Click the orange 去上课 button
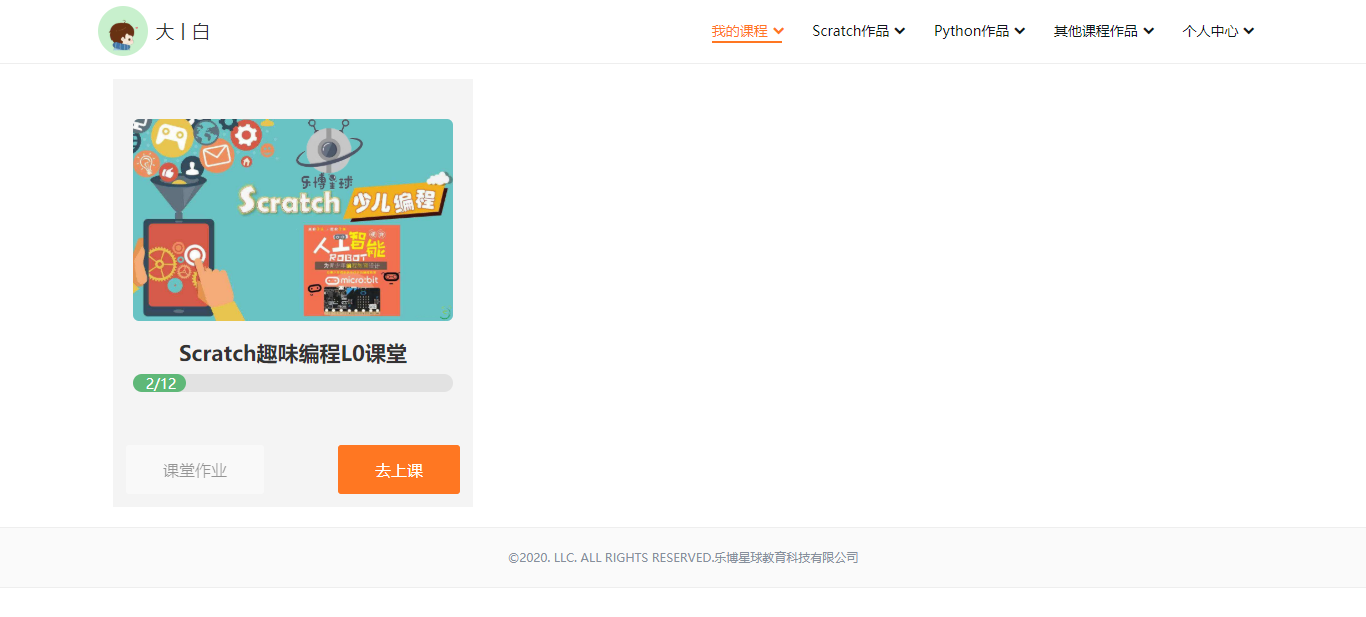 click(399, 470)
